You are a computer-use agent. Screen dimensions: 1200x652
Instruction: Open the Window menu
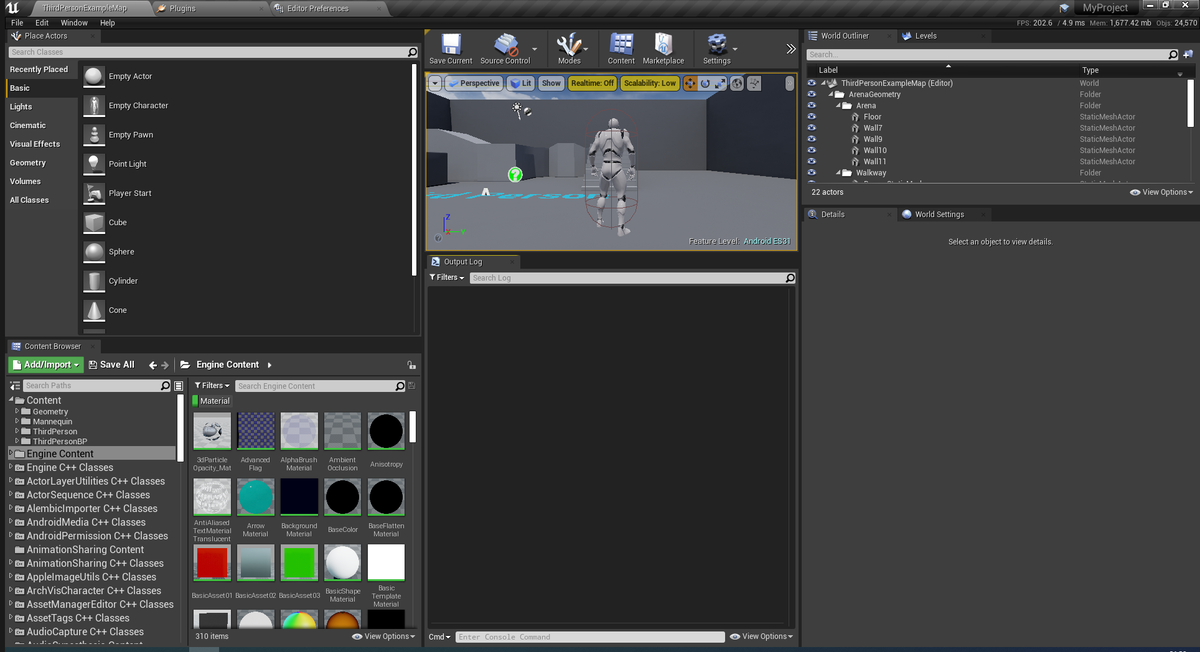(x=74, y=22)
